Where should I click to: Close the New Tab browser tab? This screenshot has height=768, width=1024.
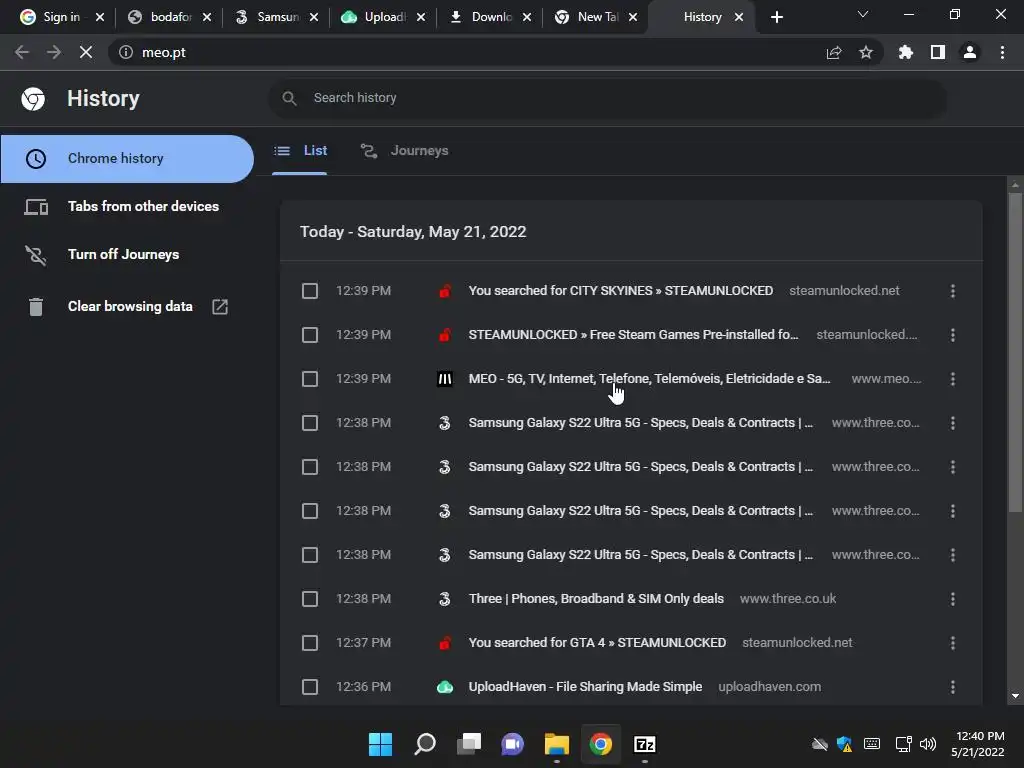coord(633,17)
